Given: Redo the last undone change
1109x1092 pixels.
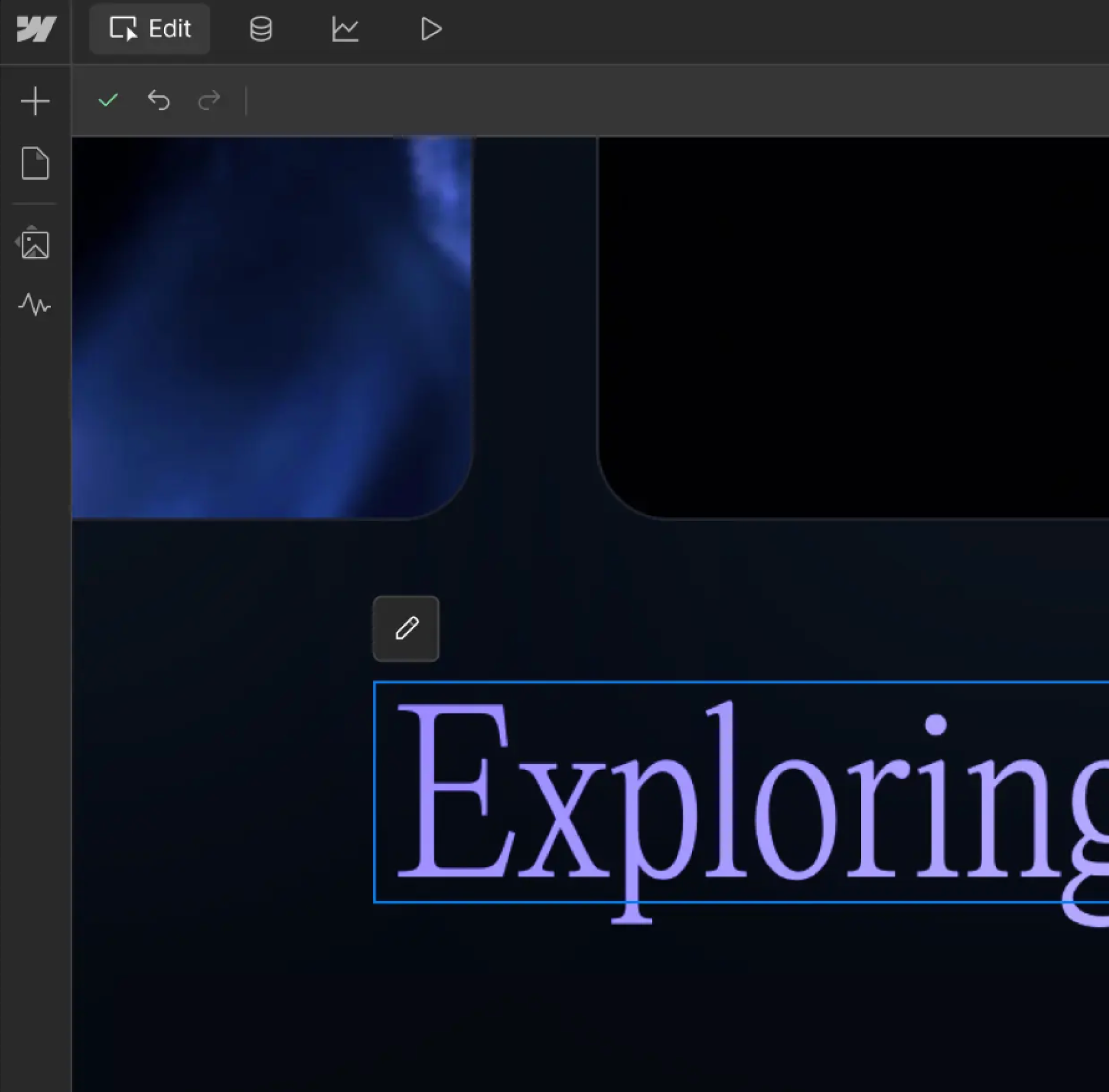Looking at the screenshot, I should pos(209,101).
